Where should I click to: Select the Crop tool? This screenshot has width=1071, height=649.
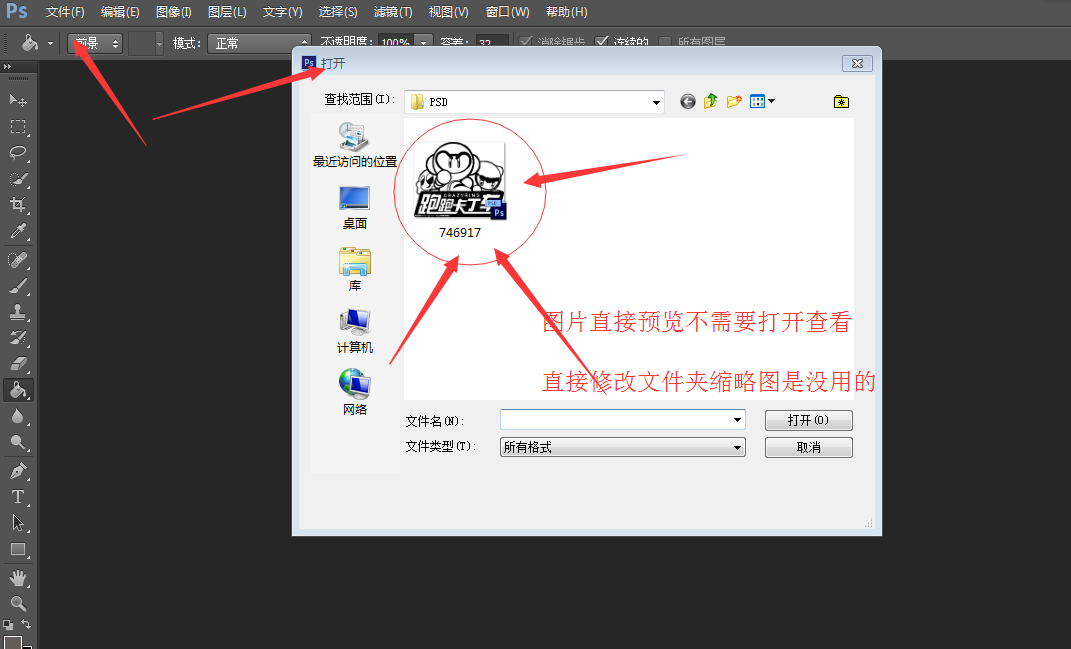(18, 205)
